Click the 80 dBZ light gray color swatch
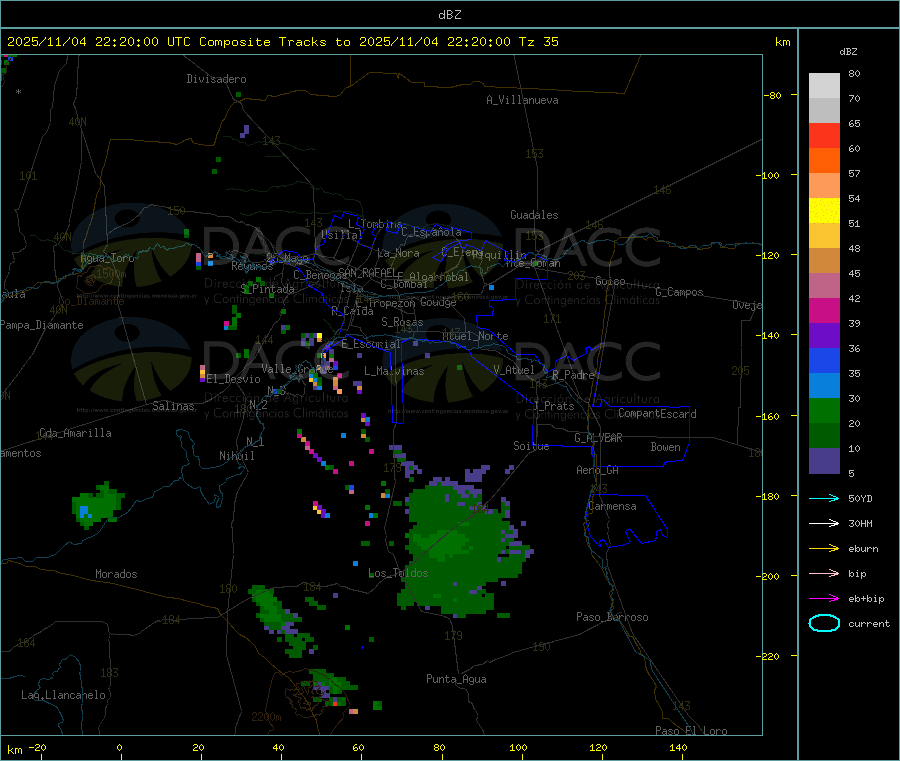 click(824, 86)
